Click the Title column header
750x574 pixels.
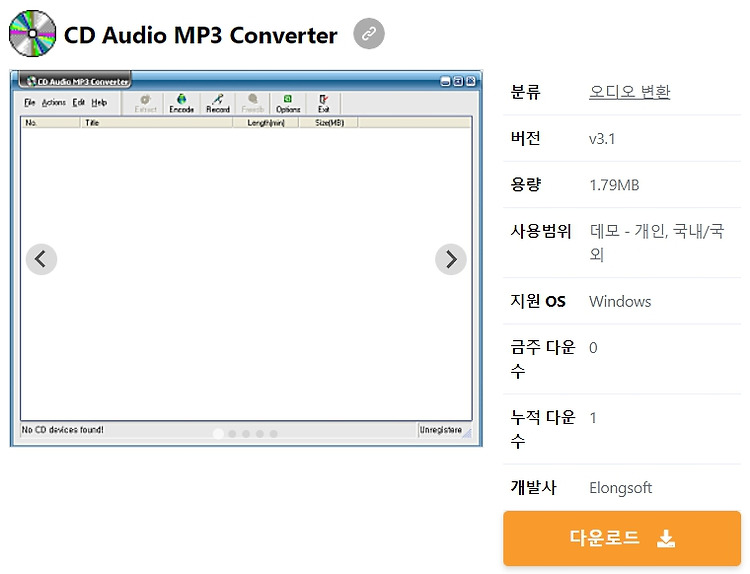(x=156, y=123)
